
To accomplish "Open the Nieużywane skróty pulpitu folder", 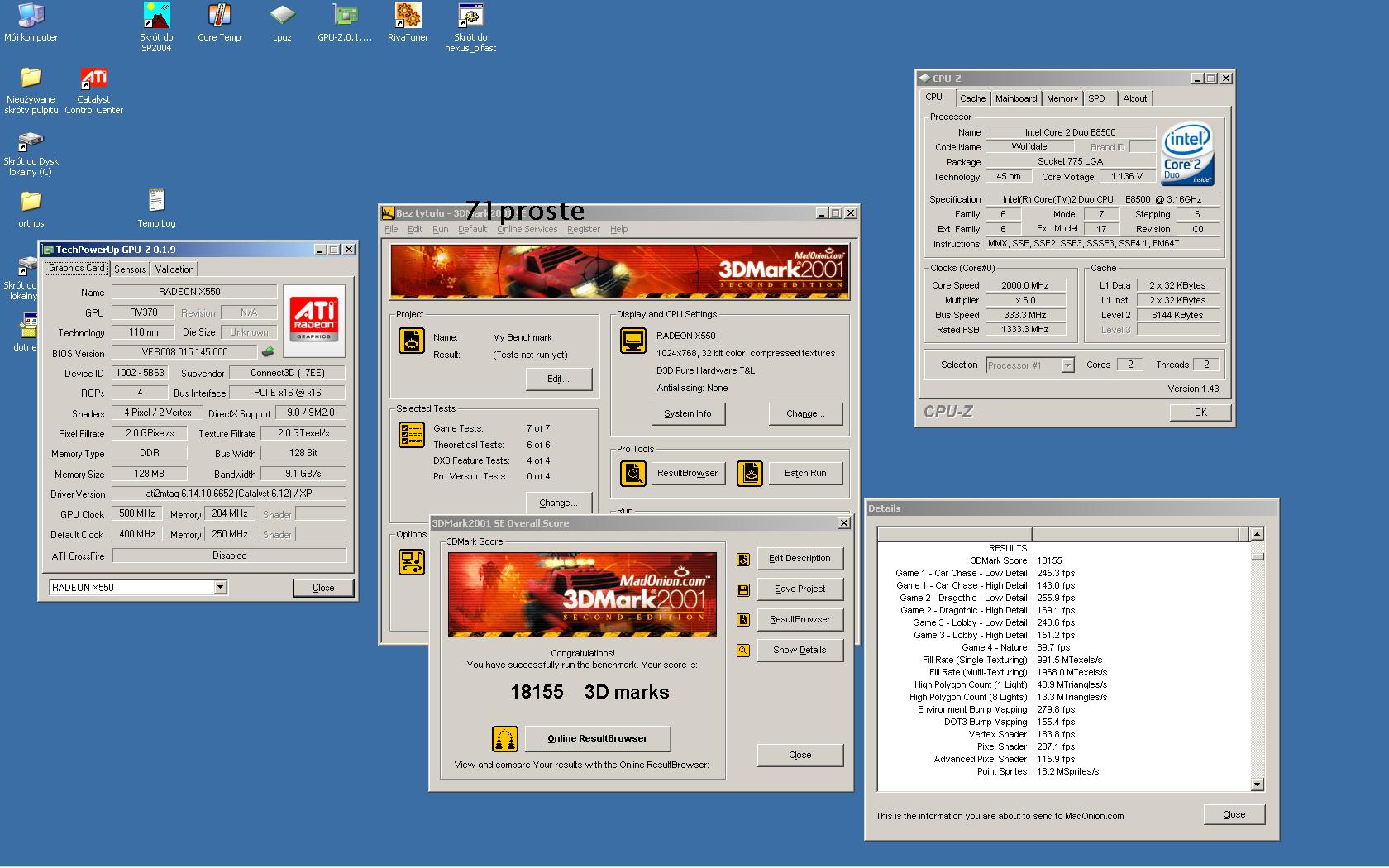I will [31, 89].
